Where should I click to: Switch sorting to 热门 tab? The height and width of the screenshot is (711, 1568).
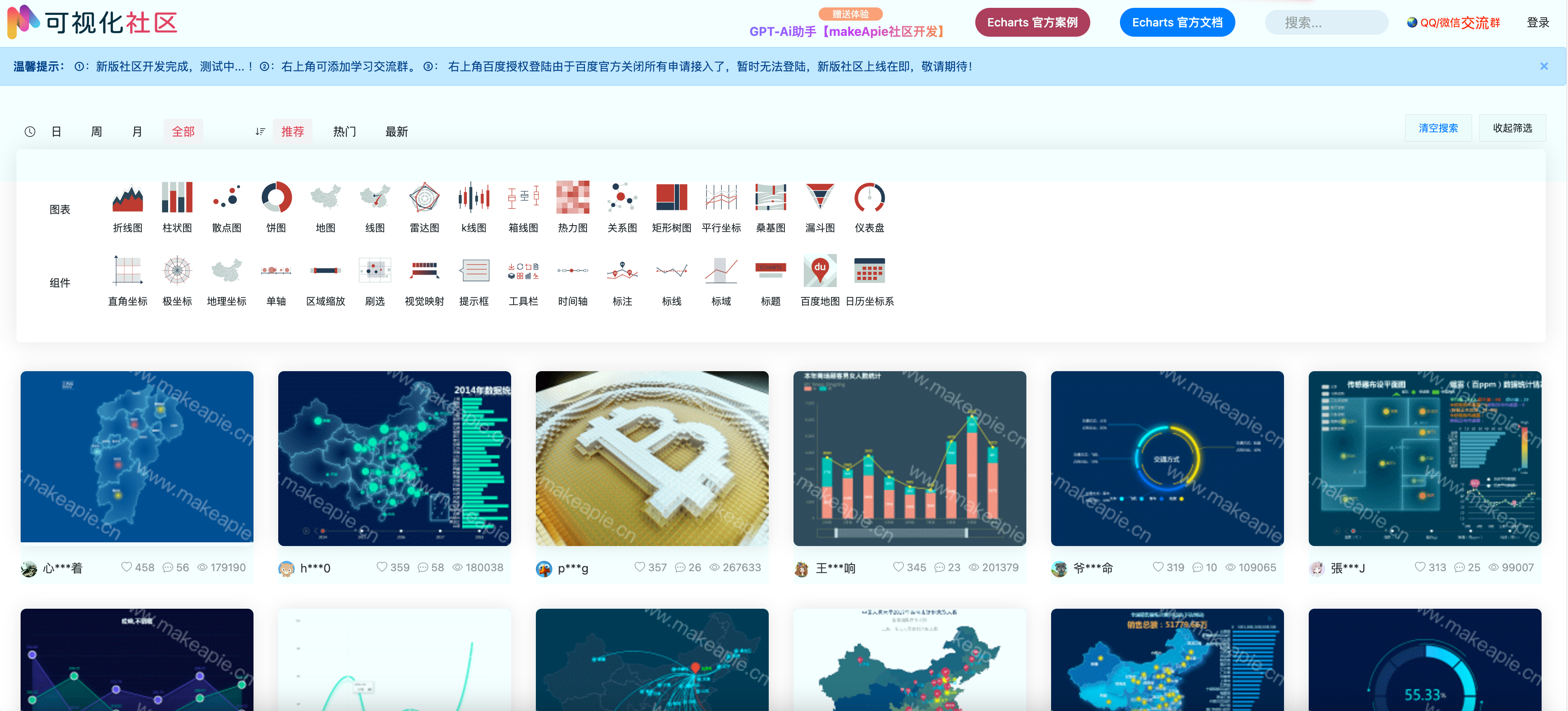click(345, 132)
